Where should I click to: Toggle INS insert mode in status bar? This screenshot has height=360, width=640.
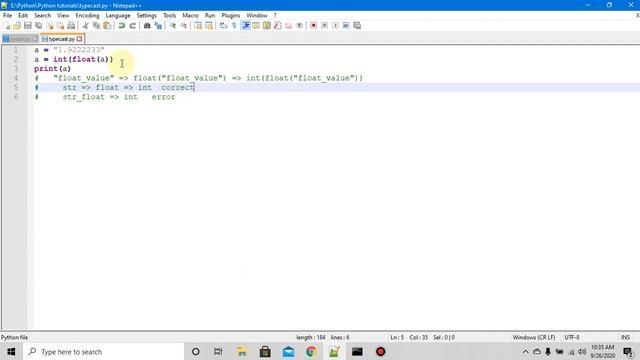pyautogui.click(x=625, y=338)
